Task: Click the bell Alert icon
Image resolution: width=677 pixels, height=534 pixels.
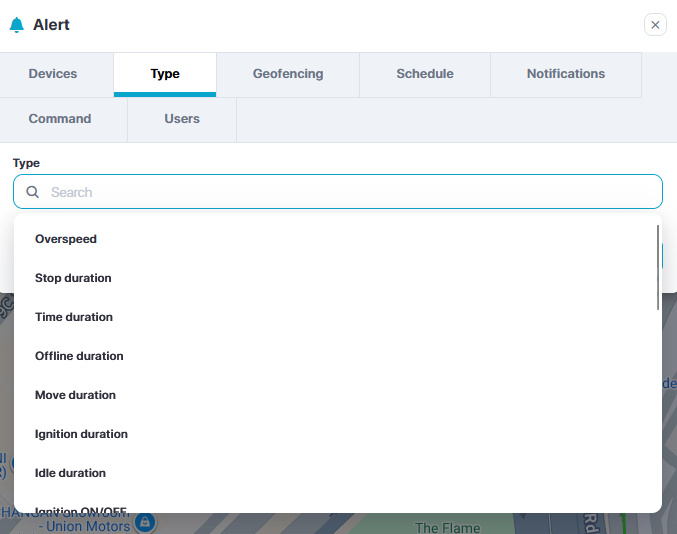Action: click(x=16, y=25)
